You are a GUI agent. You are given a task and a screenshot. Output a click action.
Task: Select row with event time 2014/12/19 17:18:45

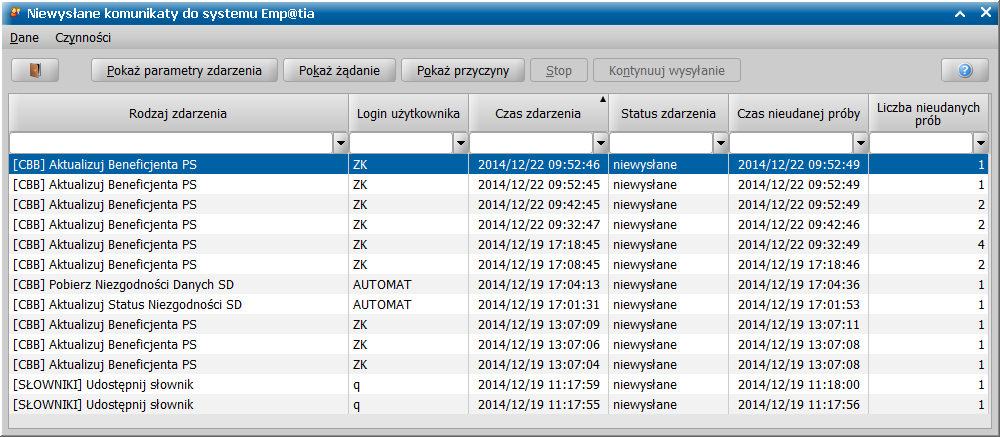499,244
